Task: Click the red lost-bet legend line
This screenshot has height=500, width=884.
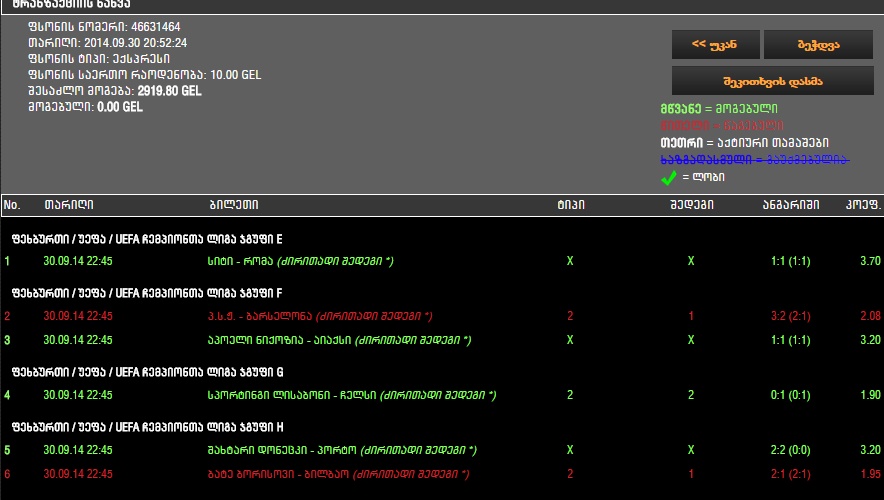Action: pyautogui.click(x=722, y=126)
